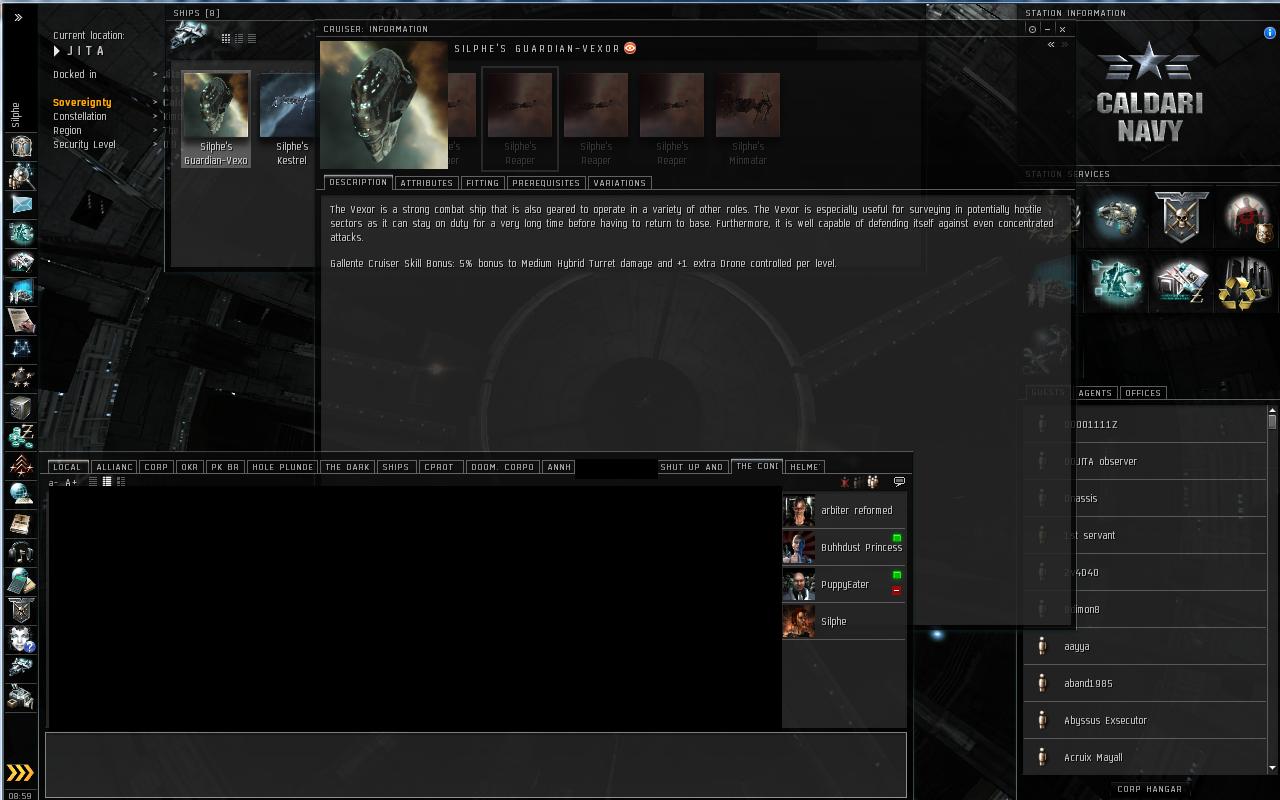Click the yellow triple chevron at sidebar bottom
The image size is (1280, 800).
pos(20,772)
